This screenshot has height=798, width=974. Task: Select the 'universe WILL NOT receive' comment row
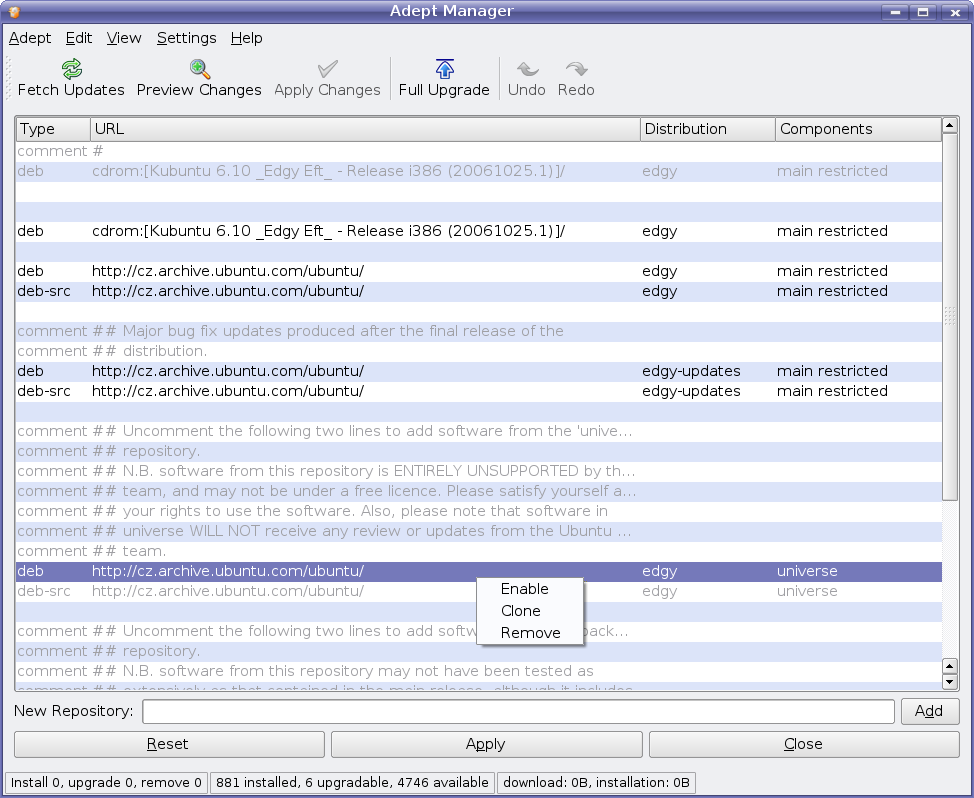pyautogui.click(x=479, y=532)
